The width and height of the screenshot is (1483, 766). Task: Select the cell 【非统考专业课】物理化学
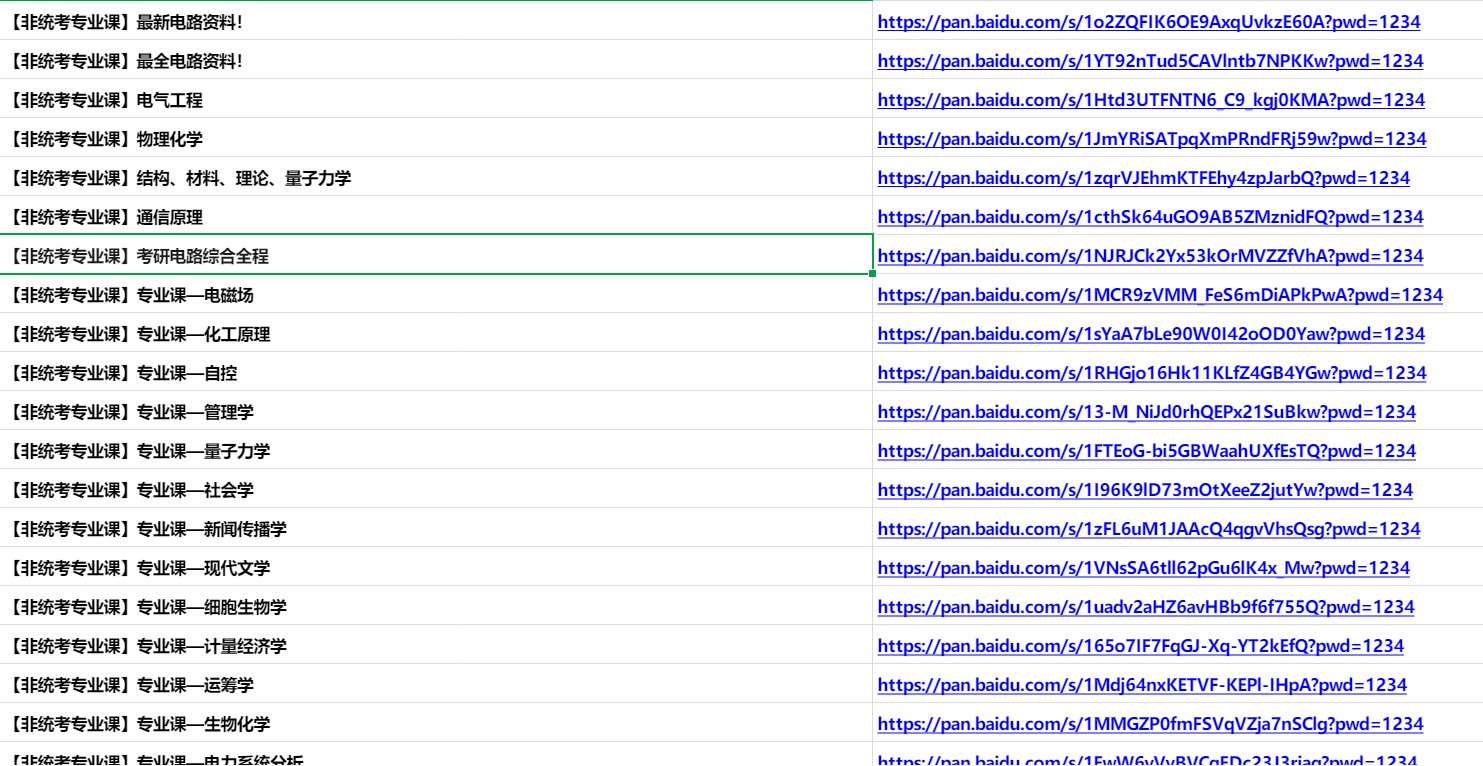pyautogui.click(x=436, y=138)
